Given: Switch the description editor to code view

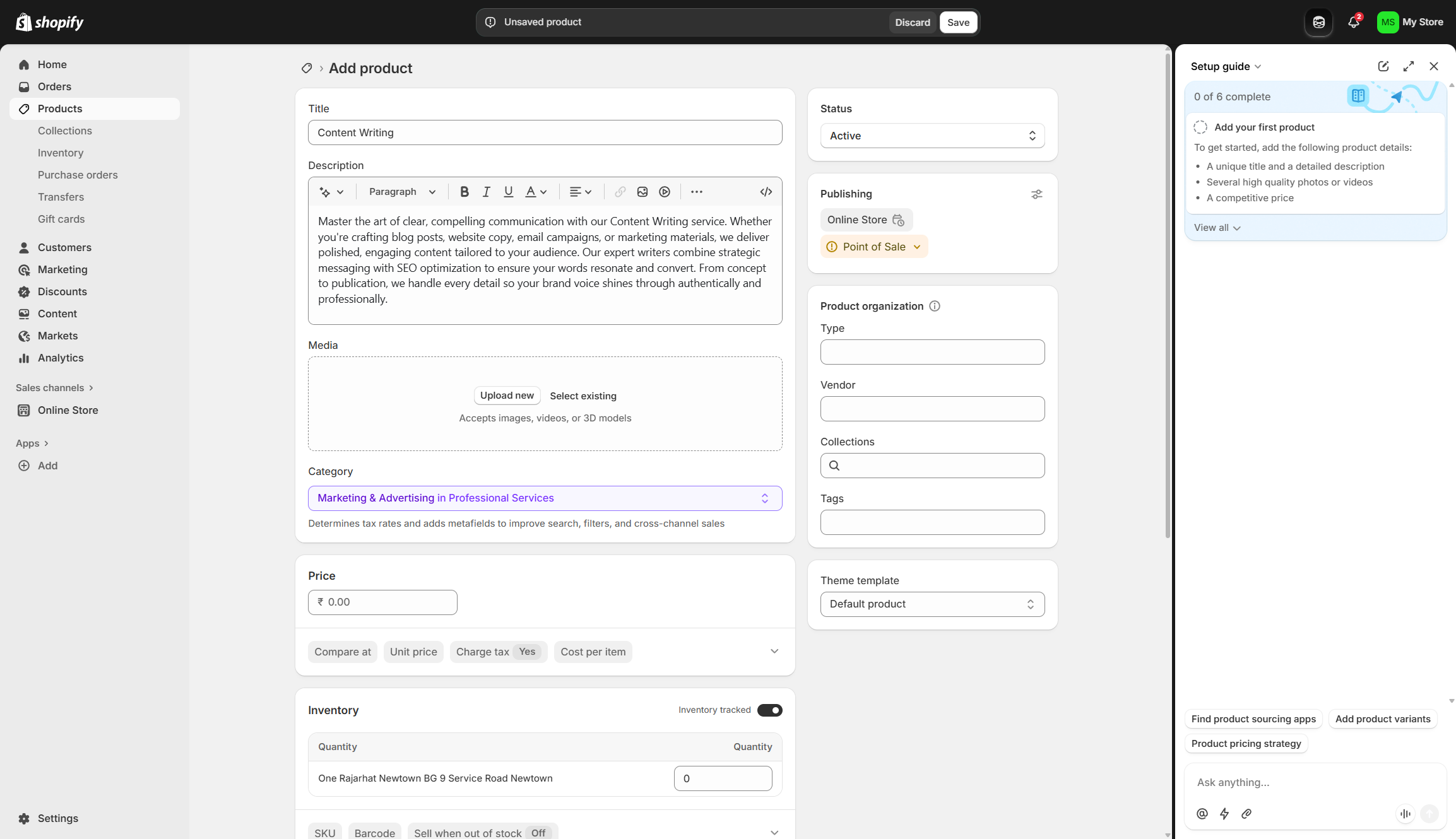Looking at the screenshot, I should (766, 191).
